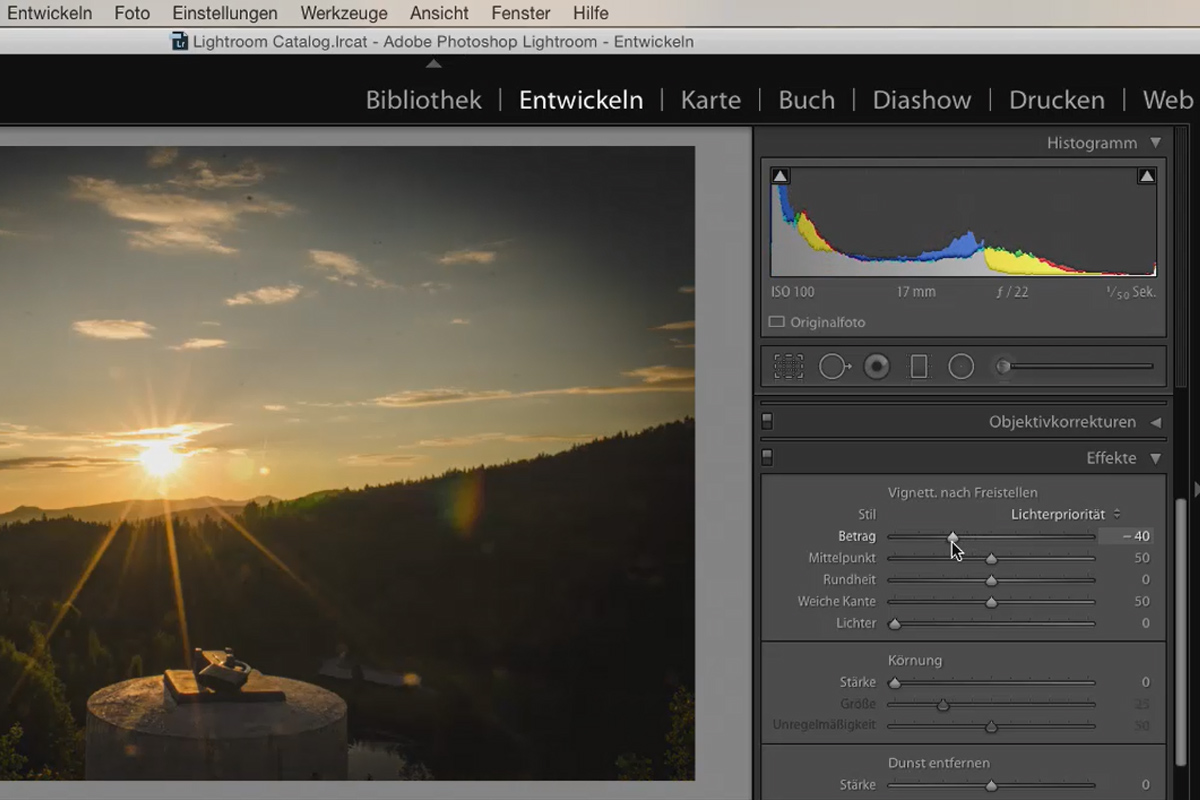The width and height of the screenshot is (1200, 800).
Task: Enable the Originalfoto checkbox
Action: pos(776,322)
